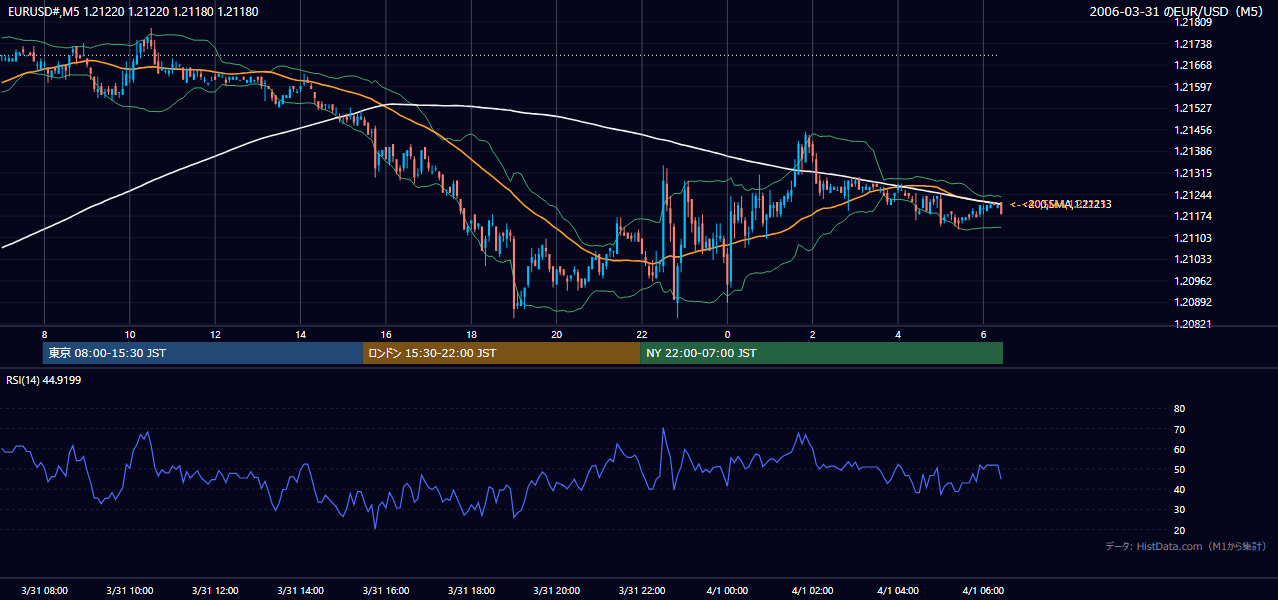Click RSI scale value 50

coord(1179,469)
